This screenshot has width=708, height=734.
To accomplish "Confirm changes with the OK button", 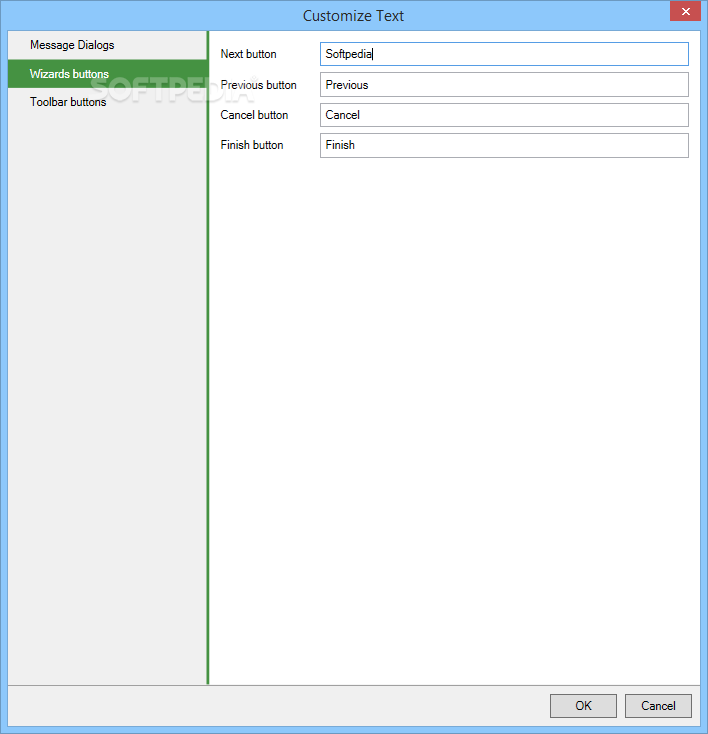I will [x=583, y=705].
